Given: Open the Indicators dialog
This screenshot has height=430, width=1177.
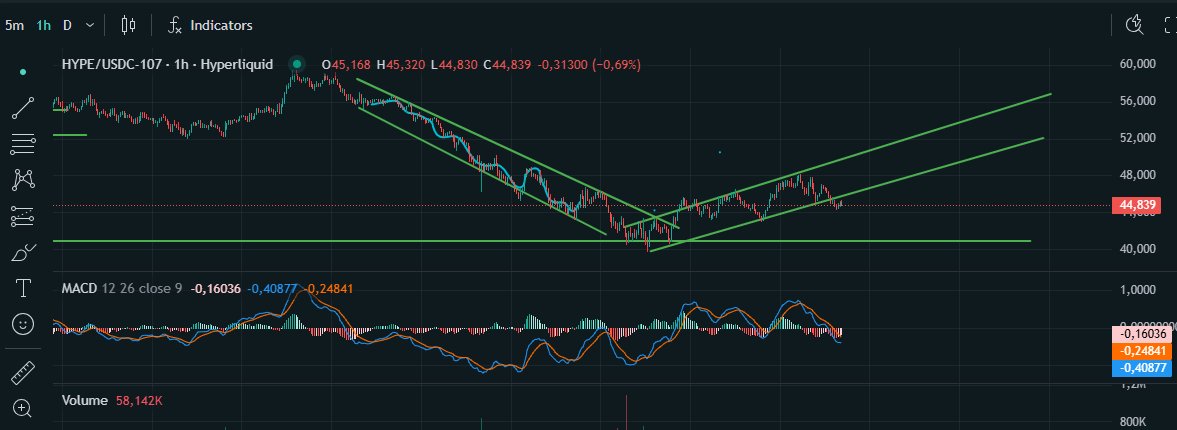Looking at the screenshot, I should pyautogui.click(x=209, y=25).
